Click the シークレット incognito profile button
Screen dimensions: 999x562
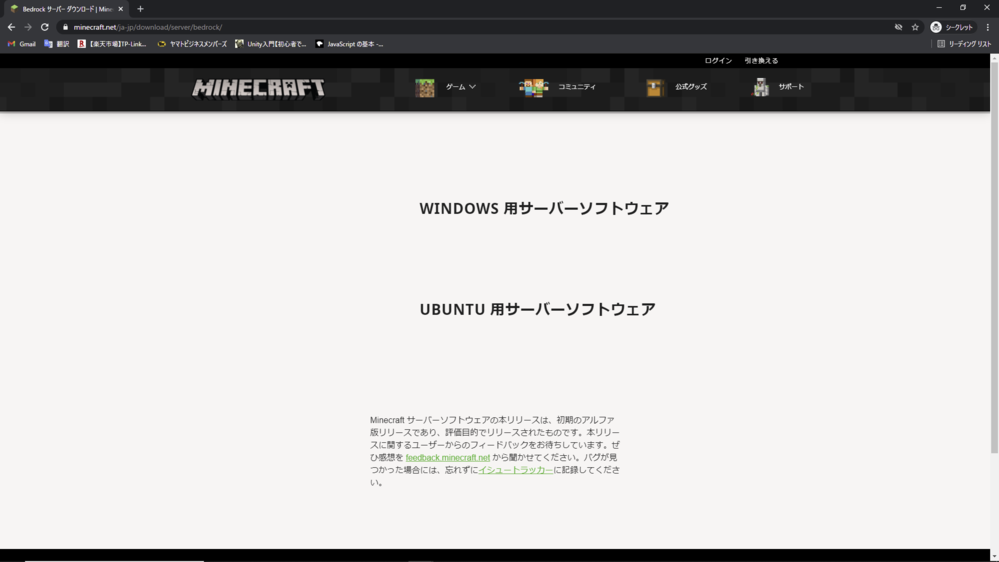point(952,27)
